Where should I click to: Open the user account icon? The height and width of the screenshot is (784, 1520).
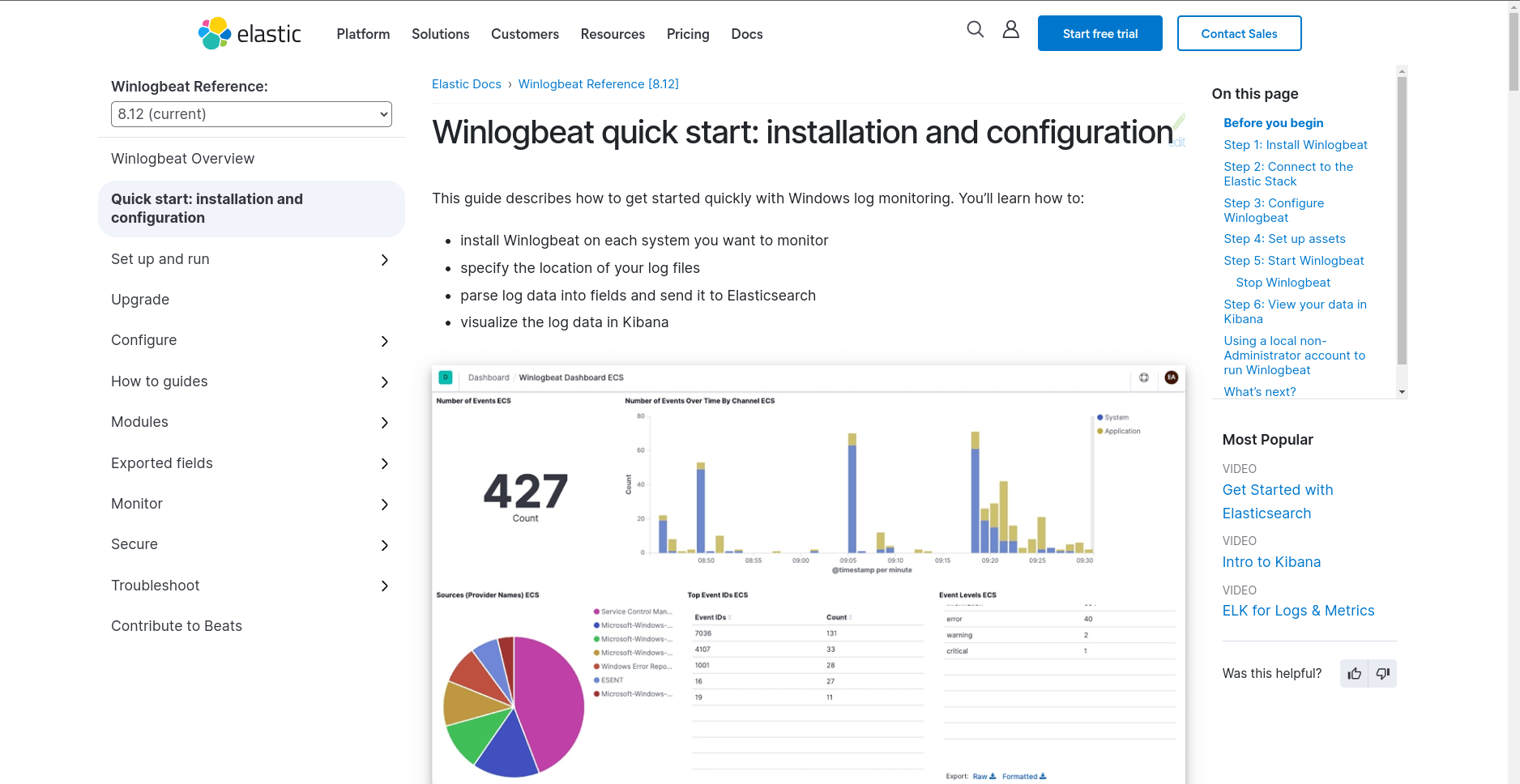click(1010, 30)
